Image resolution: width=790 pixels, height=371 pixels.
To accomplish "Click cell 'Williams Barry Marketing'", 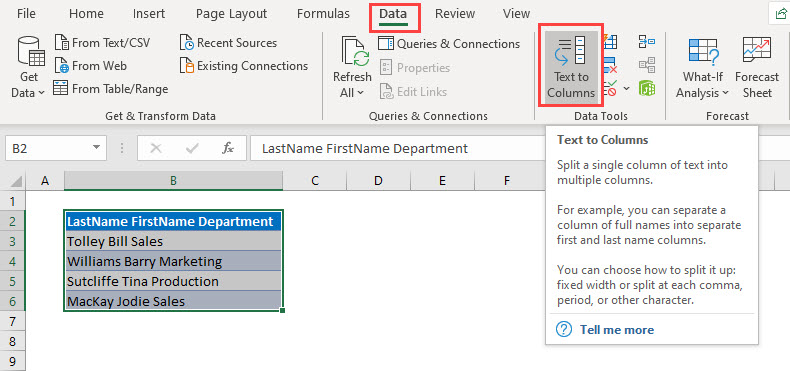I will point(173,261).
